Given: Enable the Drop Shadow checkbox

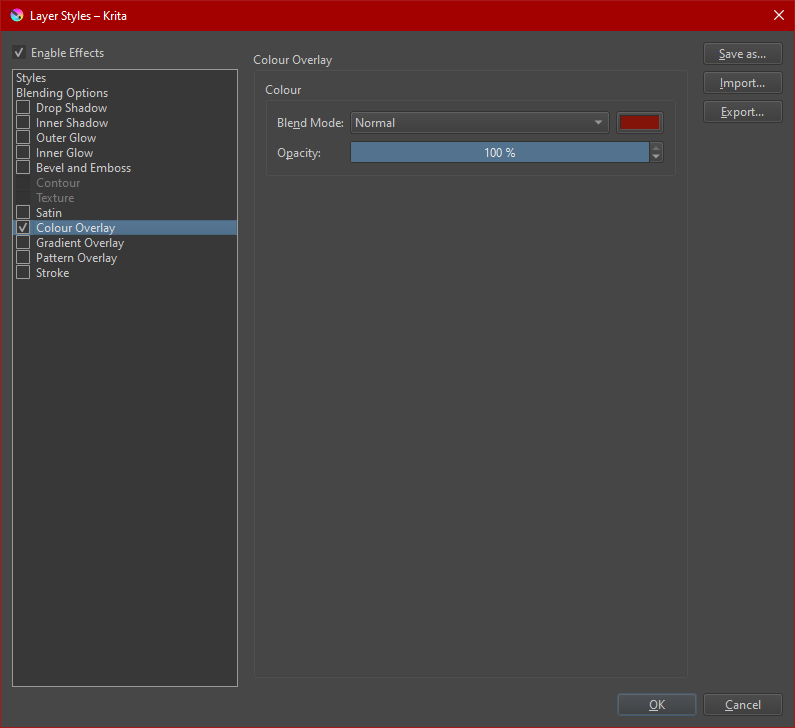Looking at the screenshot, I should click(23, 108).
